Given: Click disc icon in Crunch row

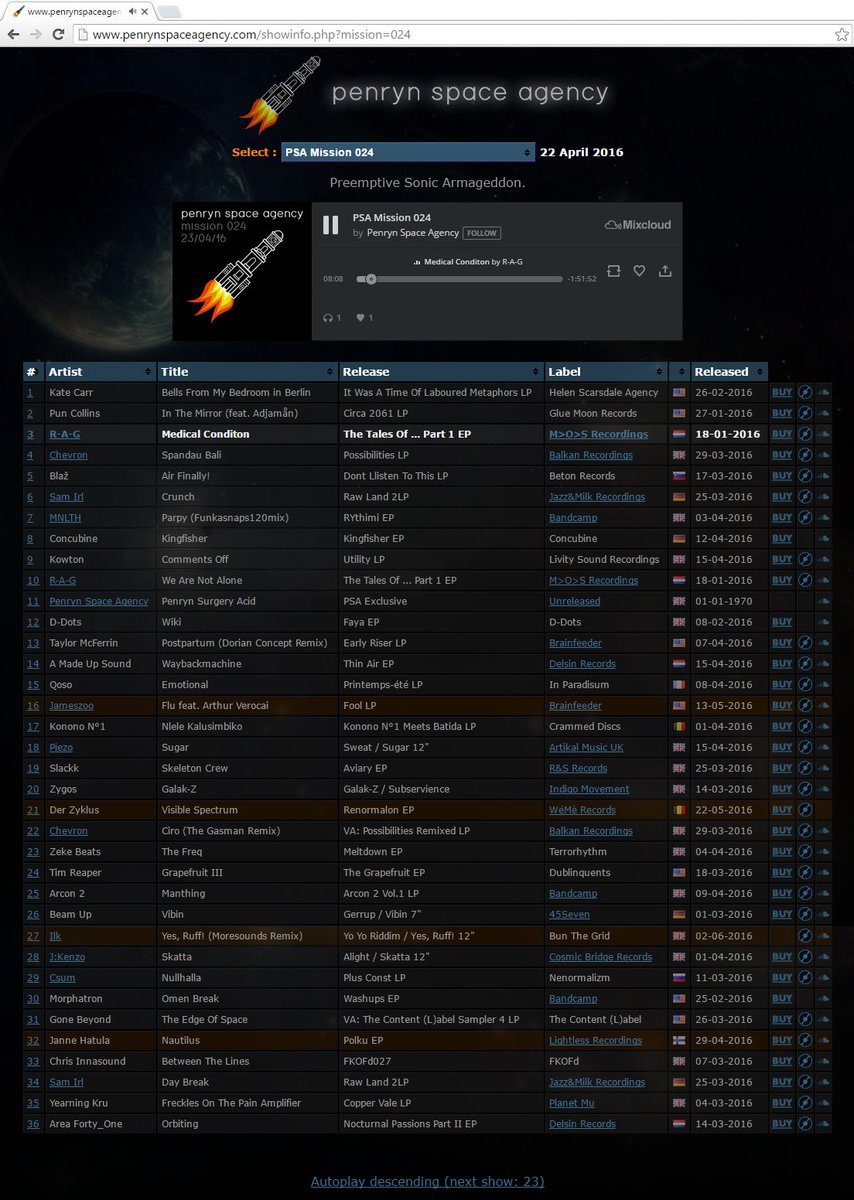Looking at the screenshot, I should click(804, 497).
